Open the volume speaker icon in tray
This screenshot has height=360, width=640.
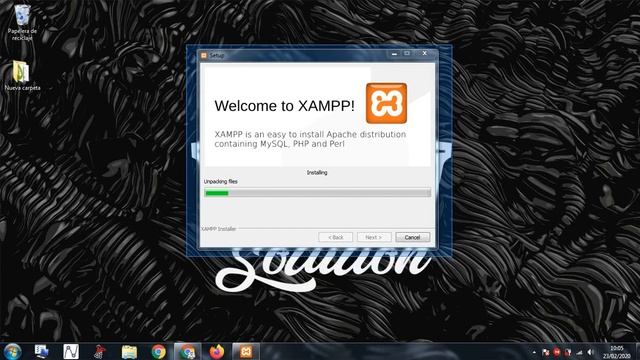(x=591, y=352)
